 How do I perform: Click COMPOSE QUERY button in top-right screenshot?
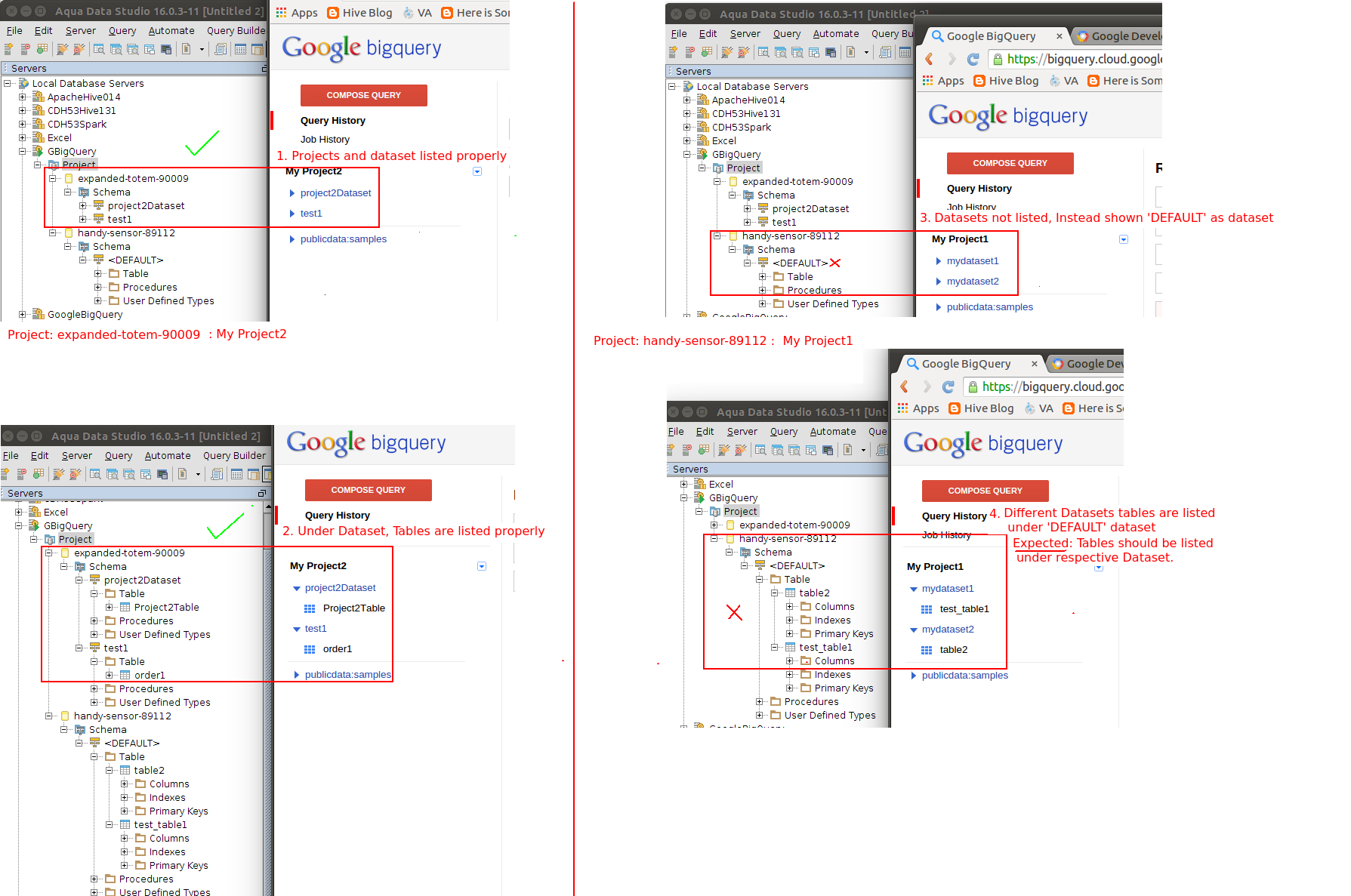pyautogui.click(x=1010, y=163)
